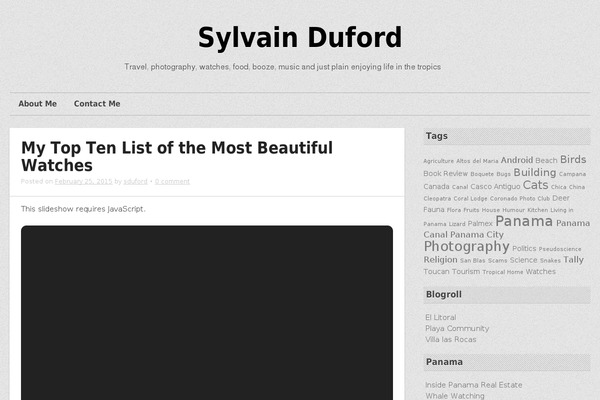Click the Blogroll sidebar heading
Image resolution: width=600 pixels, height=400 pixels.
click(443, 294)
